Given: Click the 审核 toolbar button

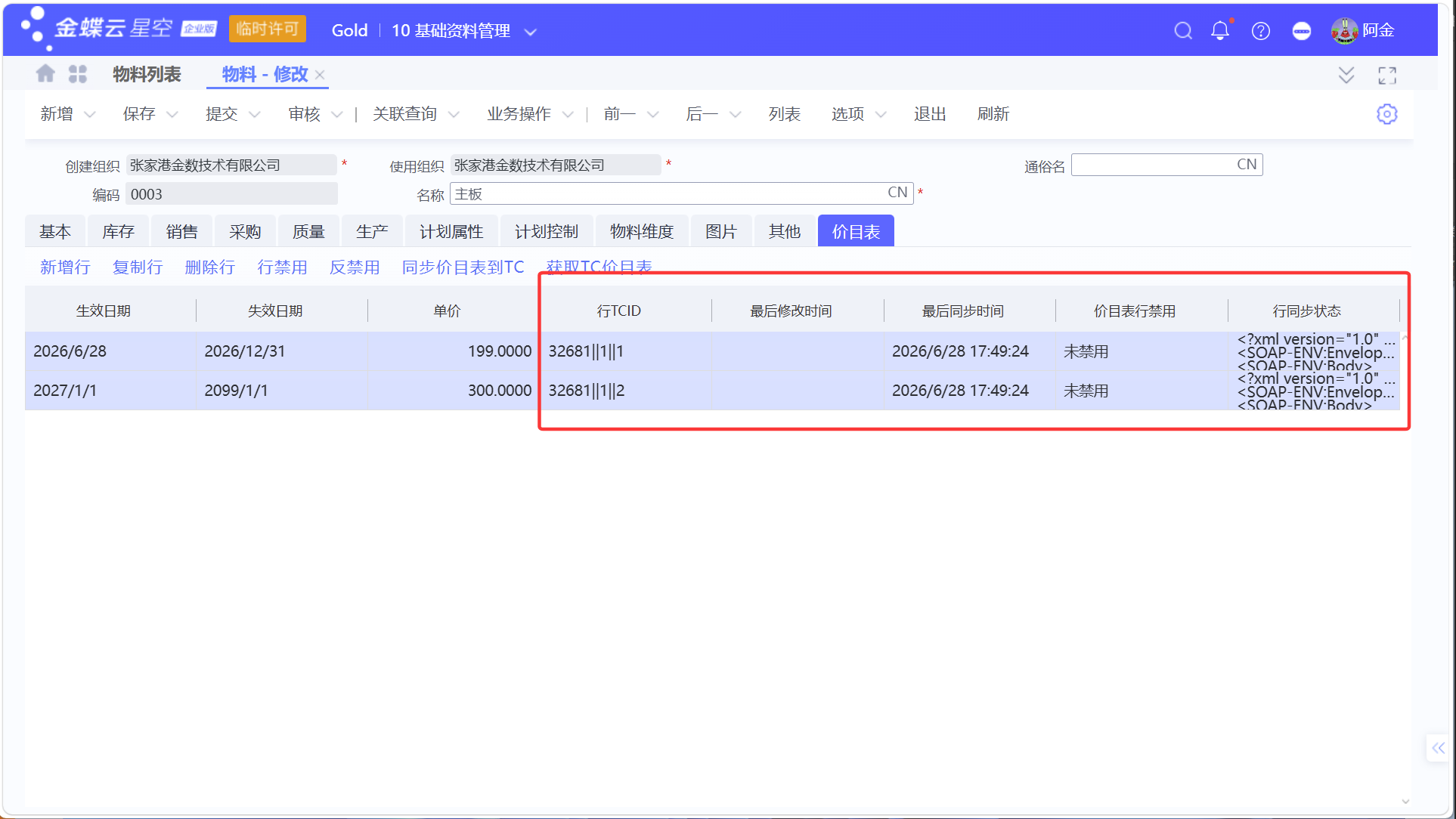Looking at the screenshot, I should 305,114.
